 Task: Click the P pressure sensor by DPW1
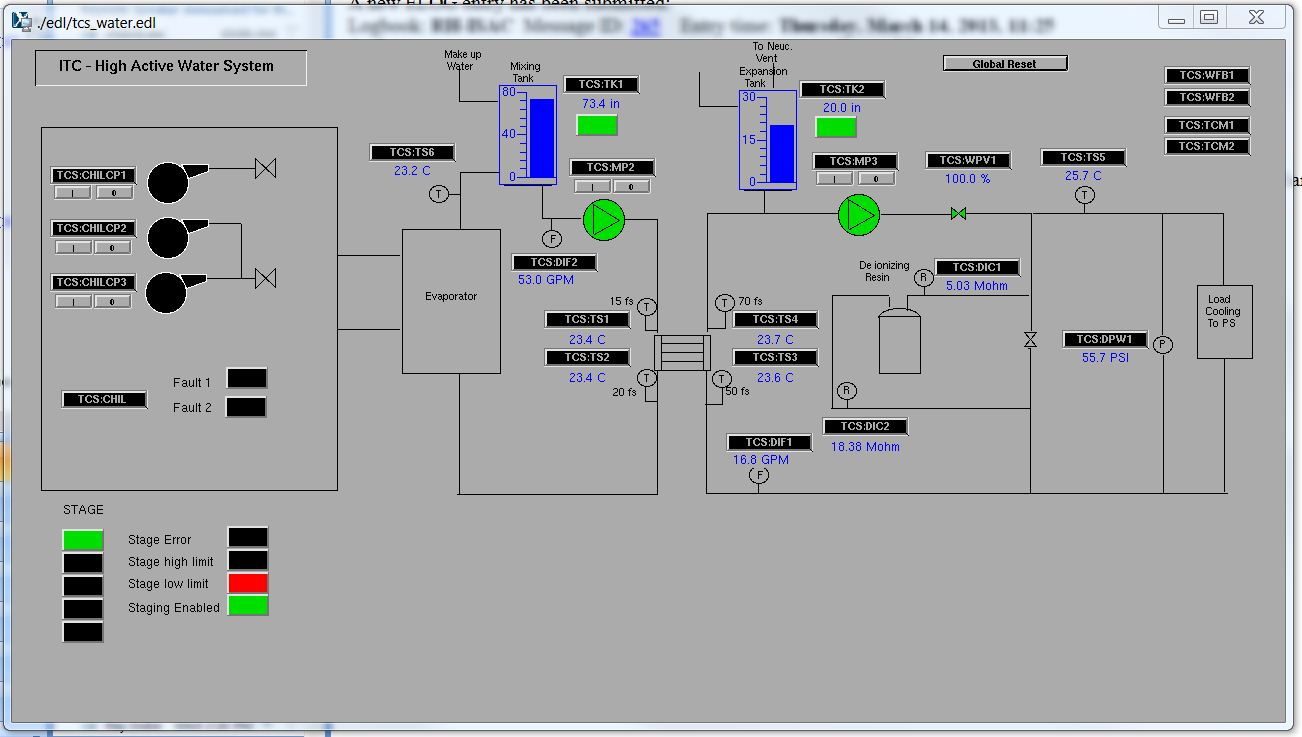click(x=1162, y=345)
